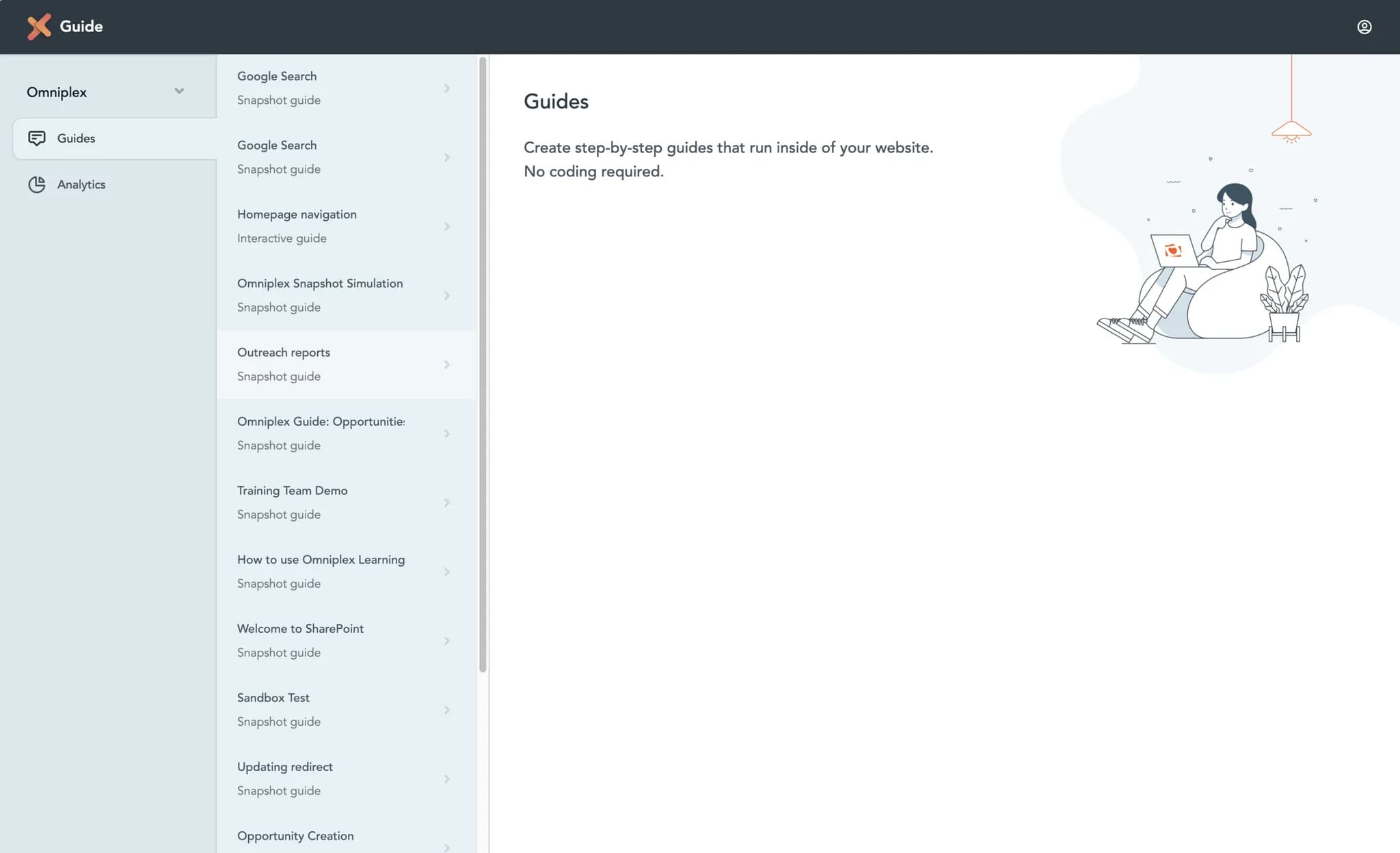Click the Analytics pie chart icon
1400x853 pixels.
point(37,185)
